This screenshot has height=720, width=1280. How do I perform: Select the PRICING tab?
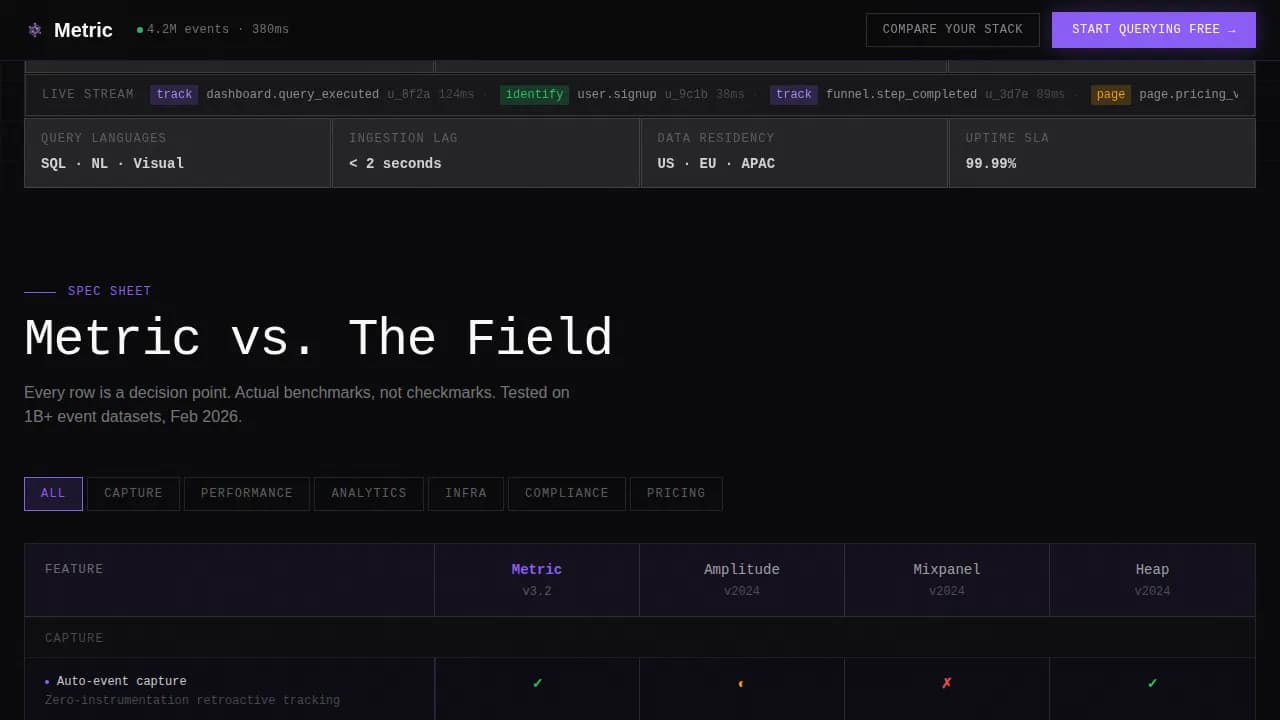click(675, 493)
